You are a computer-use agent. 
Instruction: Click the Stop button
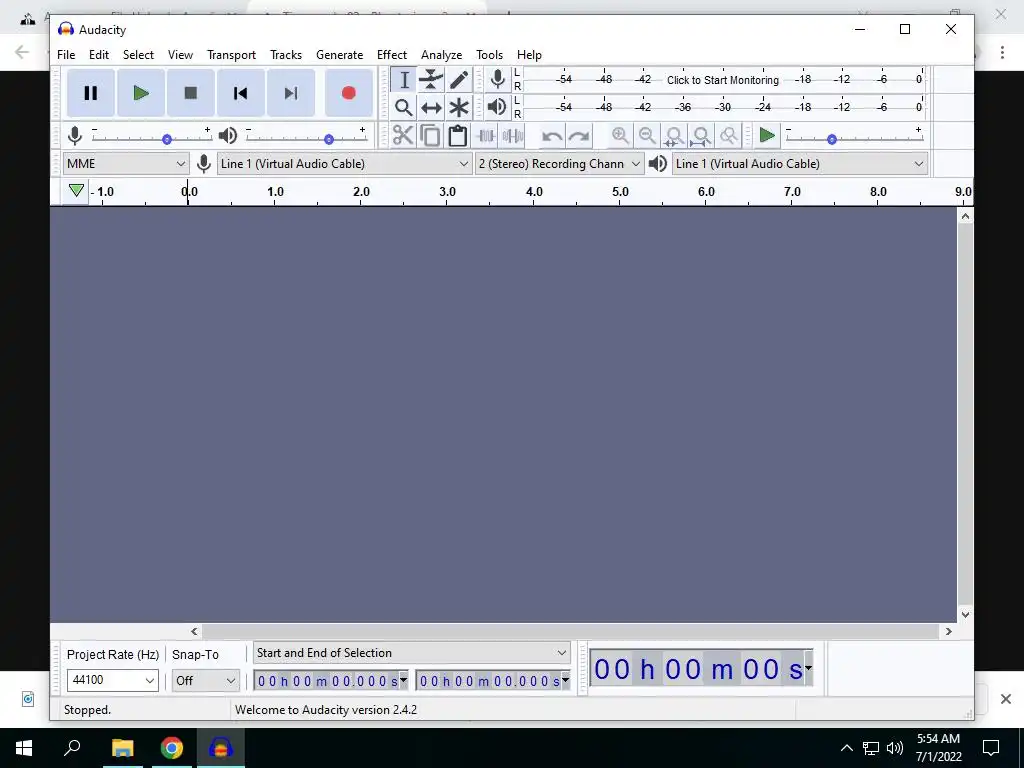pos(191,93)
